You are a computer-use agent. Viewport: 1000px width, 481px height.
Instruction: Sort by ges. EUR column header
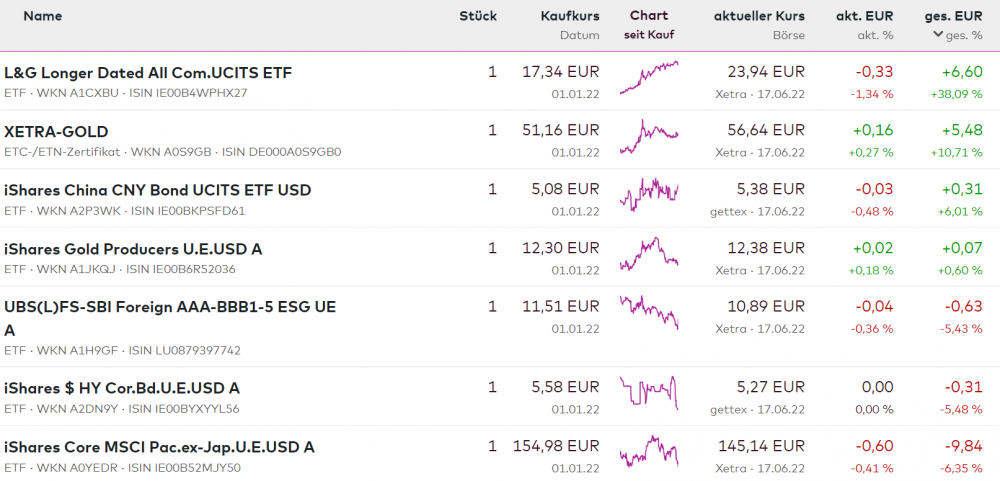coord(954,16)
